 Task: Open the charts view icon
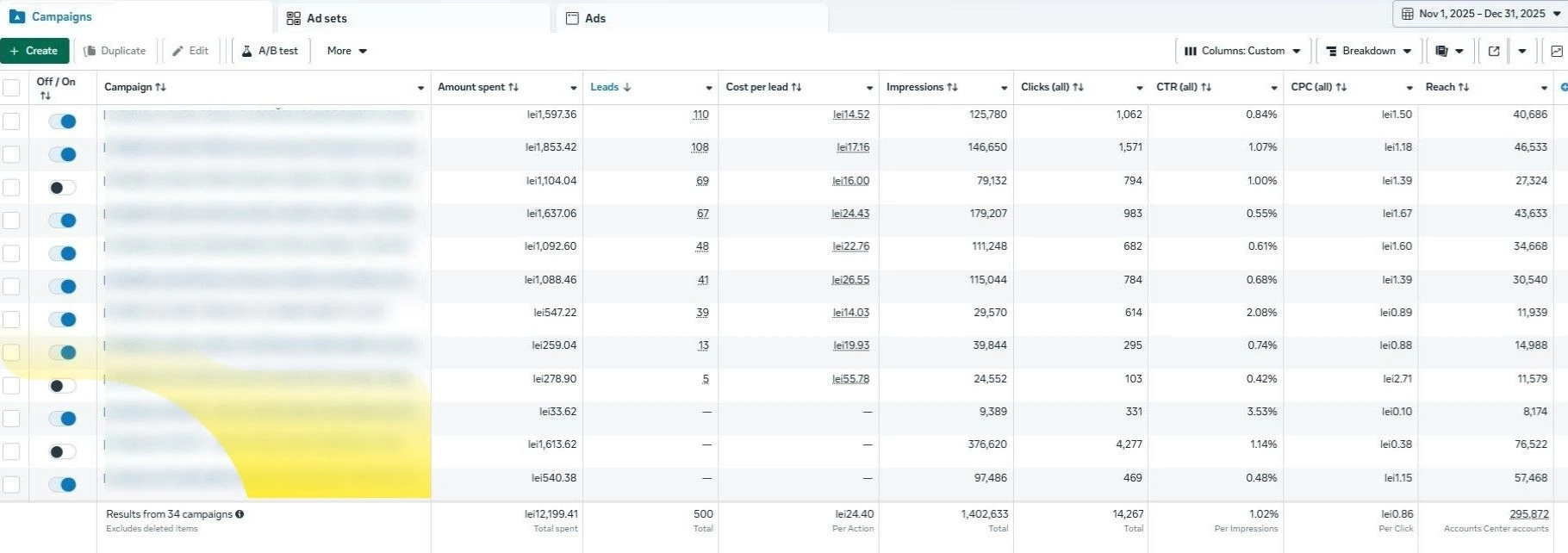[1556, 51]
